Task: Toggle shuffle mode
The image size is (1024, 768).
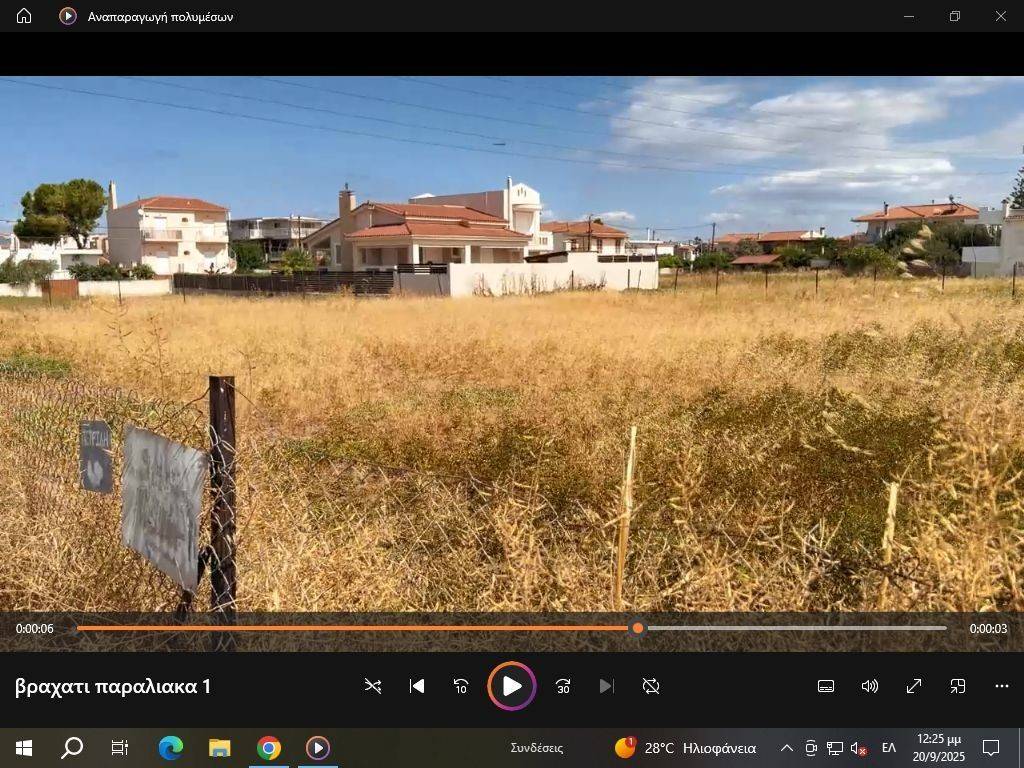Action: point(373,686)
